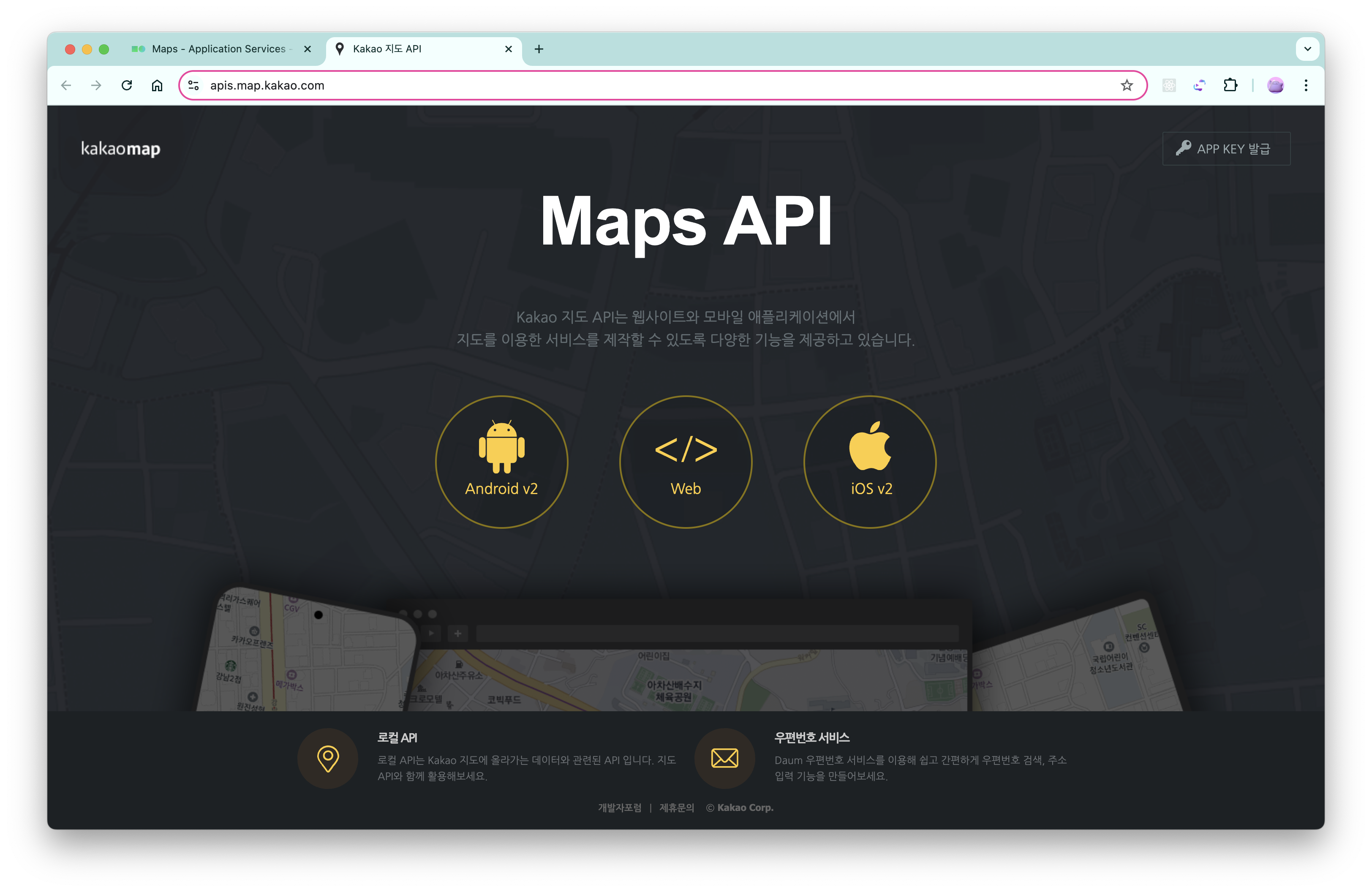Switch to the Maps - Application Services tab
This screenshot has height=892, width=1372.
point(218,49)
